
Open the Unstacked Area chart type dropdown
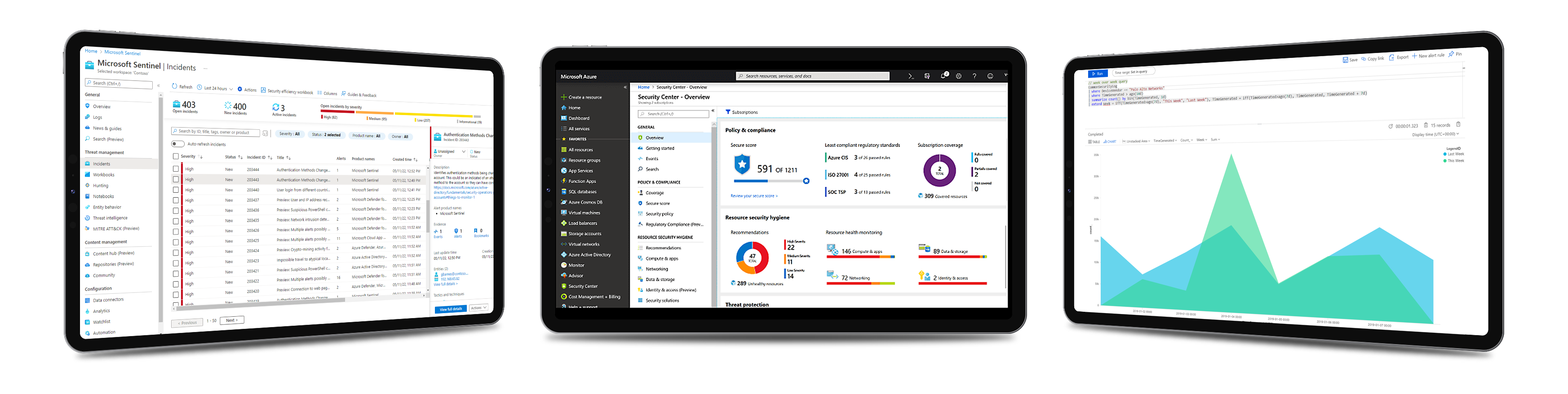[1137, 141]
